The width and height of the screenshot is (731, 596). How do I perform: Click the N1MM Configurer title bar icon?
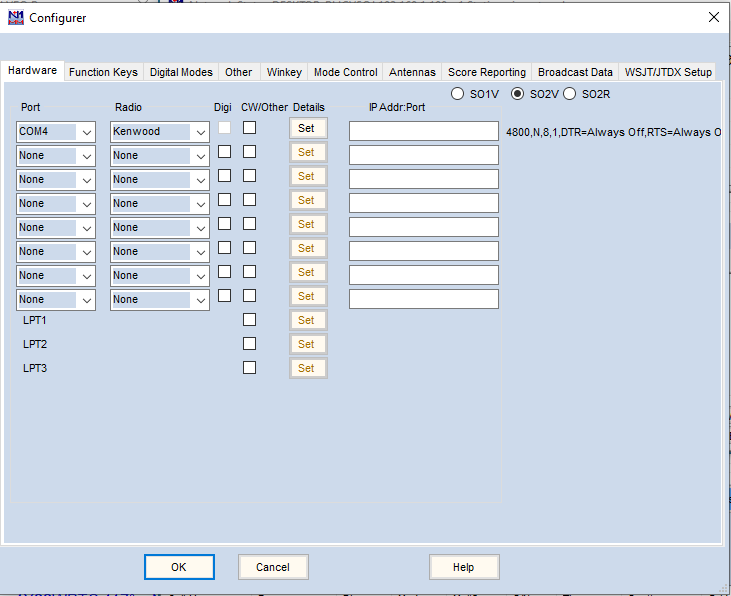16,18
